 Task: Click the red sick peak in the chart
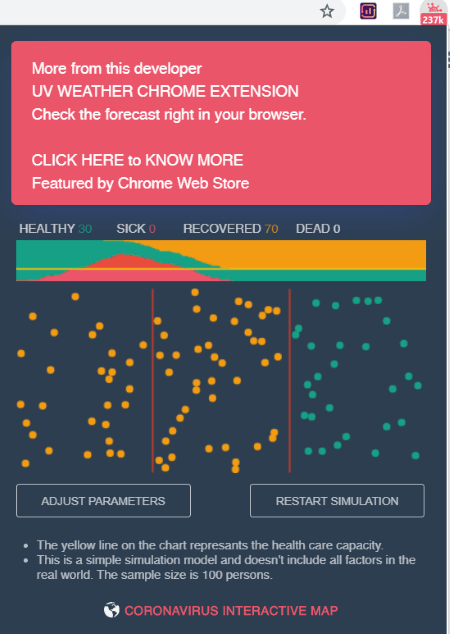pyautogui.click(x=121, y=265)
